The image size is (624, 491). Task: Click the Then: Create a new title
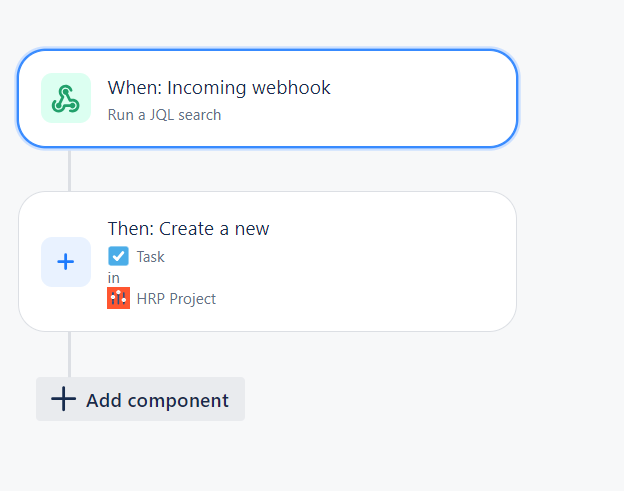point(189,229)
